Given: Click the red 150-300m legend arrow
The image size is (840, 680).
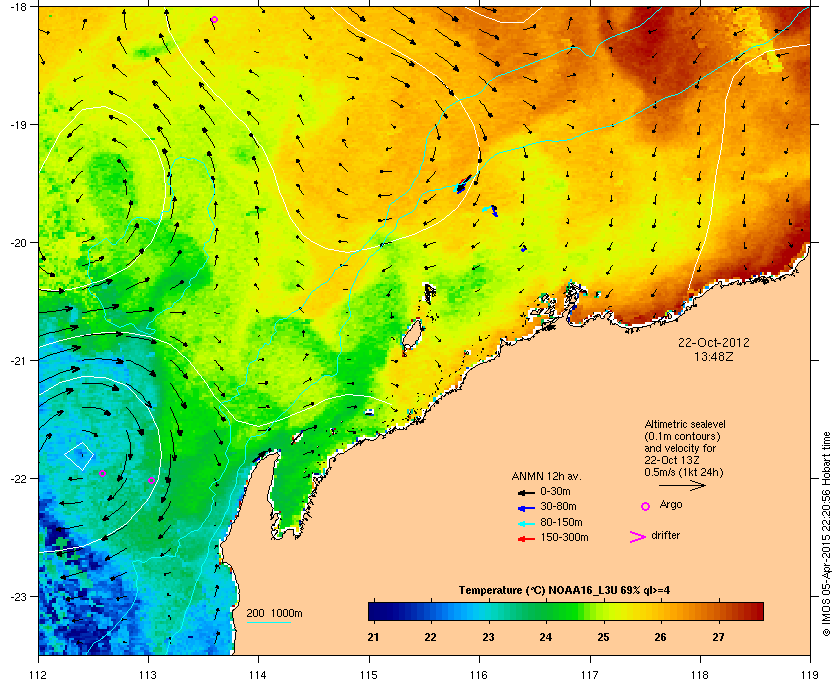Looking at the screenshot, I should point(526,539).
